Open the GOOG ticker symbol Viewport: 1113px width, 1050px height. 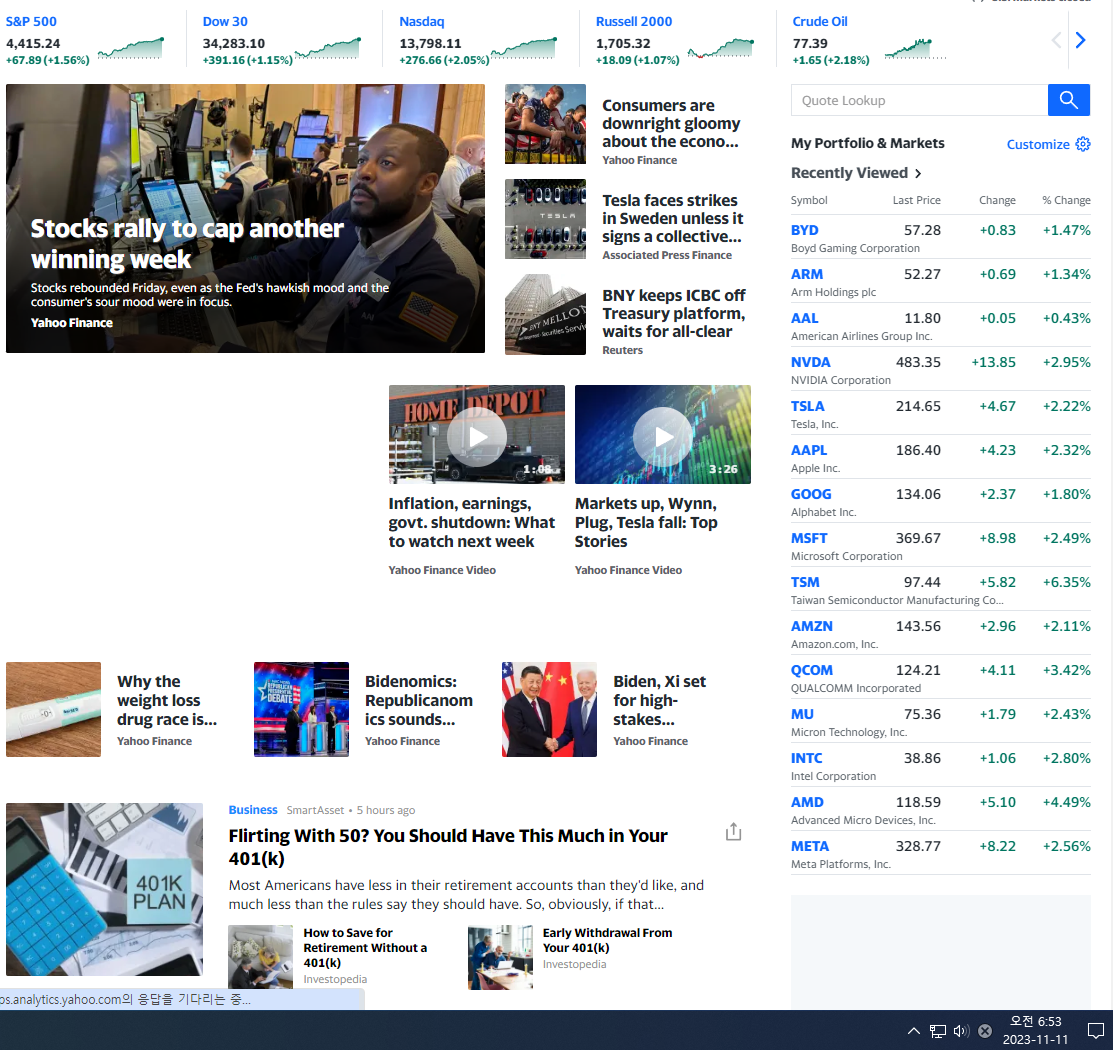click(811, 494)
